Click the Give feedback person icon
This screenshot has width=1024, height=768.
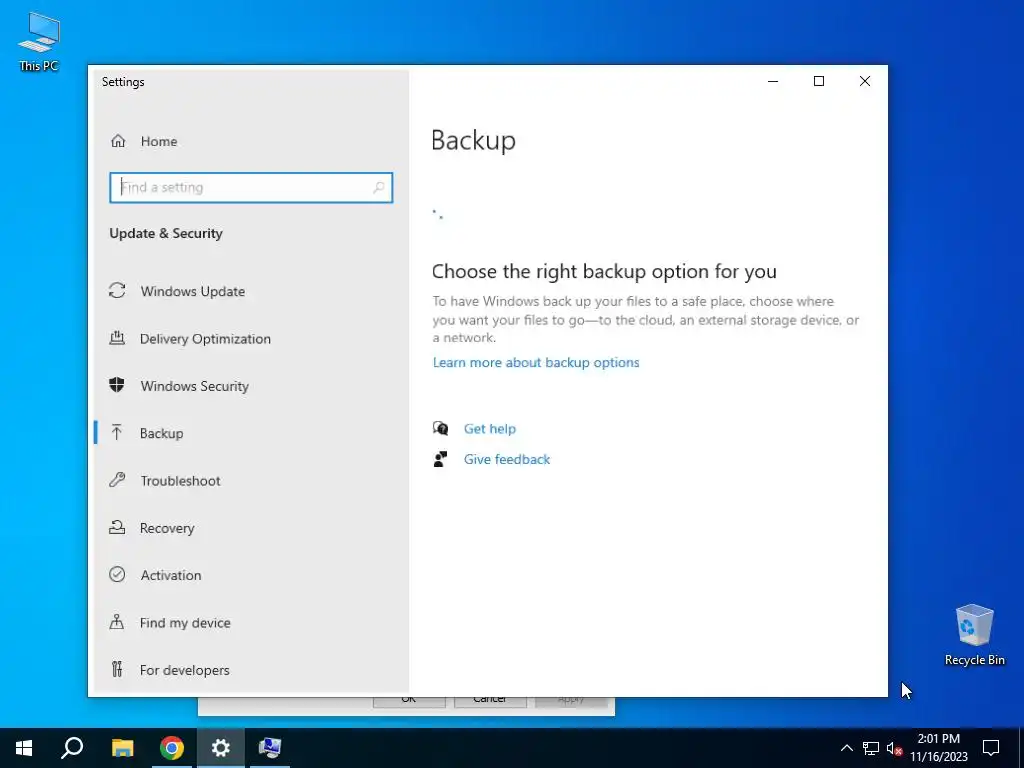coord(441,459)
